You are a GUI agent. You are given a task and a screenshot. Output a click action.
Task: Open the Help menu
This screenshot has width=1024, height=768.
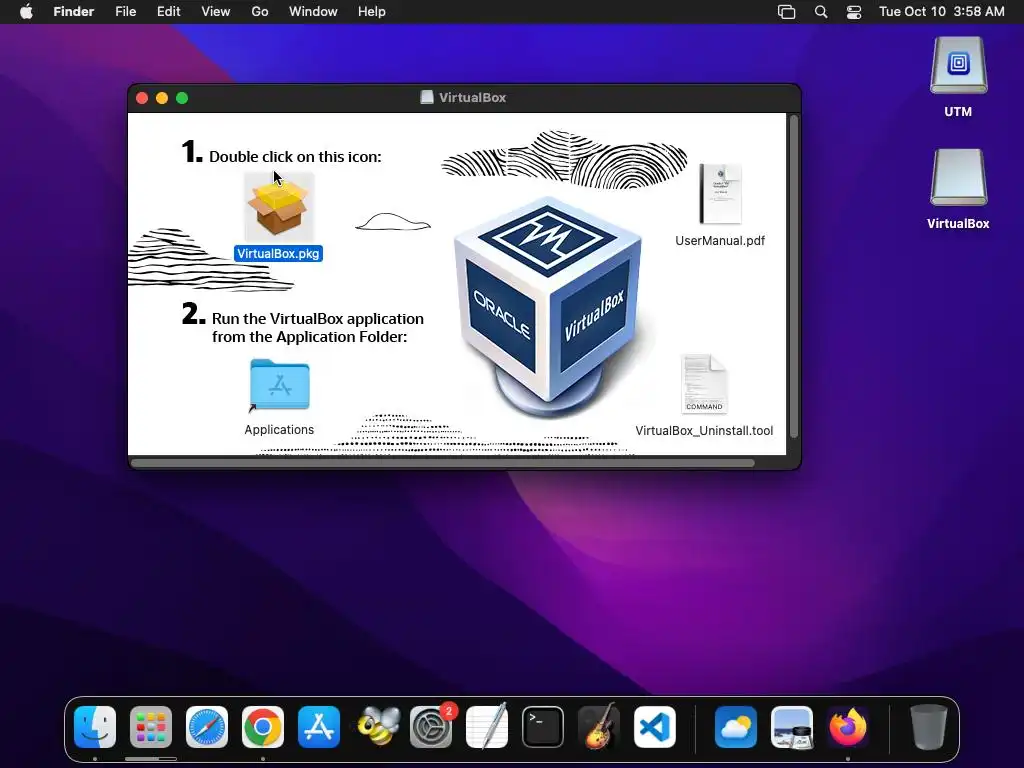pyautogui.click(x=372, y=12)
